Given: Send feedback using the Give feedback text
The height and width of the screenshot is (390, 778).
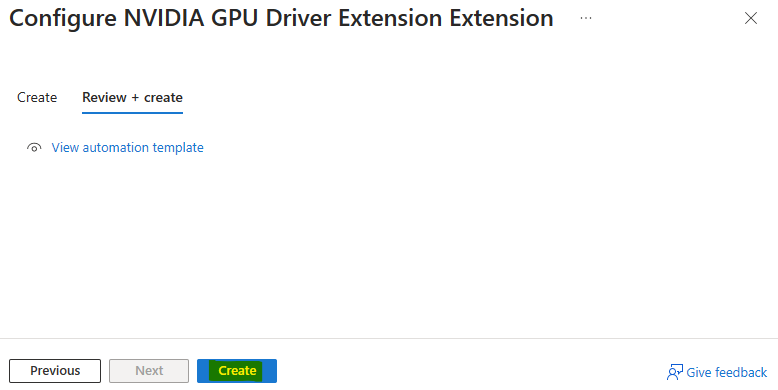Looking at the screenshot, I should tap(726, 372).
